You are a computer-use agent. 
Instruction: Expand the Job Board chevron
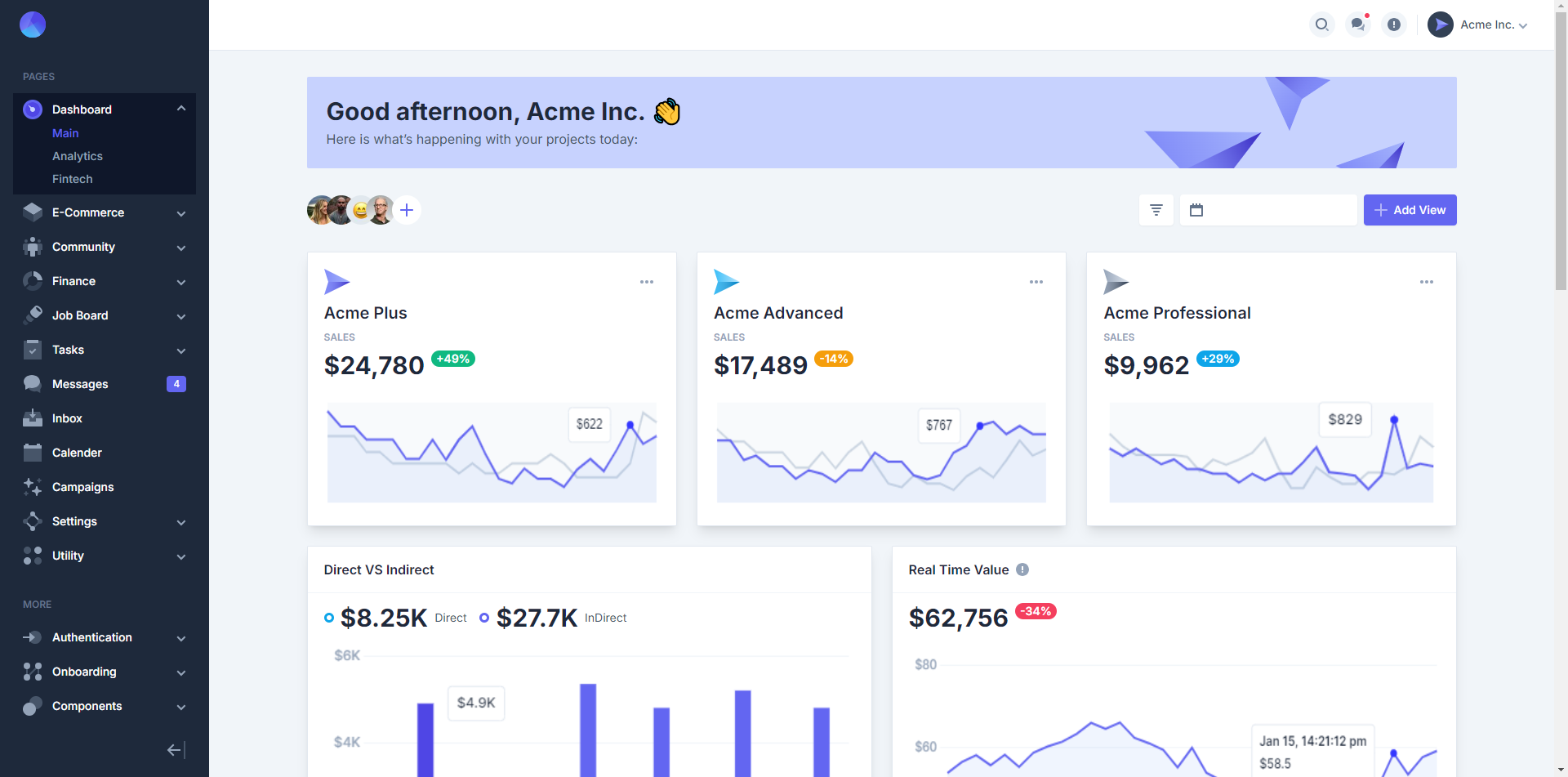click(181, 316)
